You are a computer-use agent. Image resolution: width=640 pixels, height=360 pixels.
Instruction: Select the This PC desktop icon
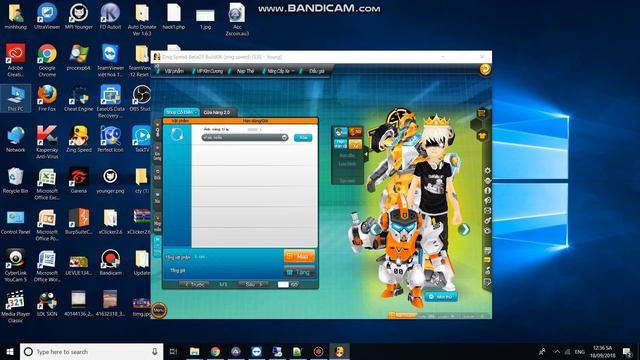point(16,99)
